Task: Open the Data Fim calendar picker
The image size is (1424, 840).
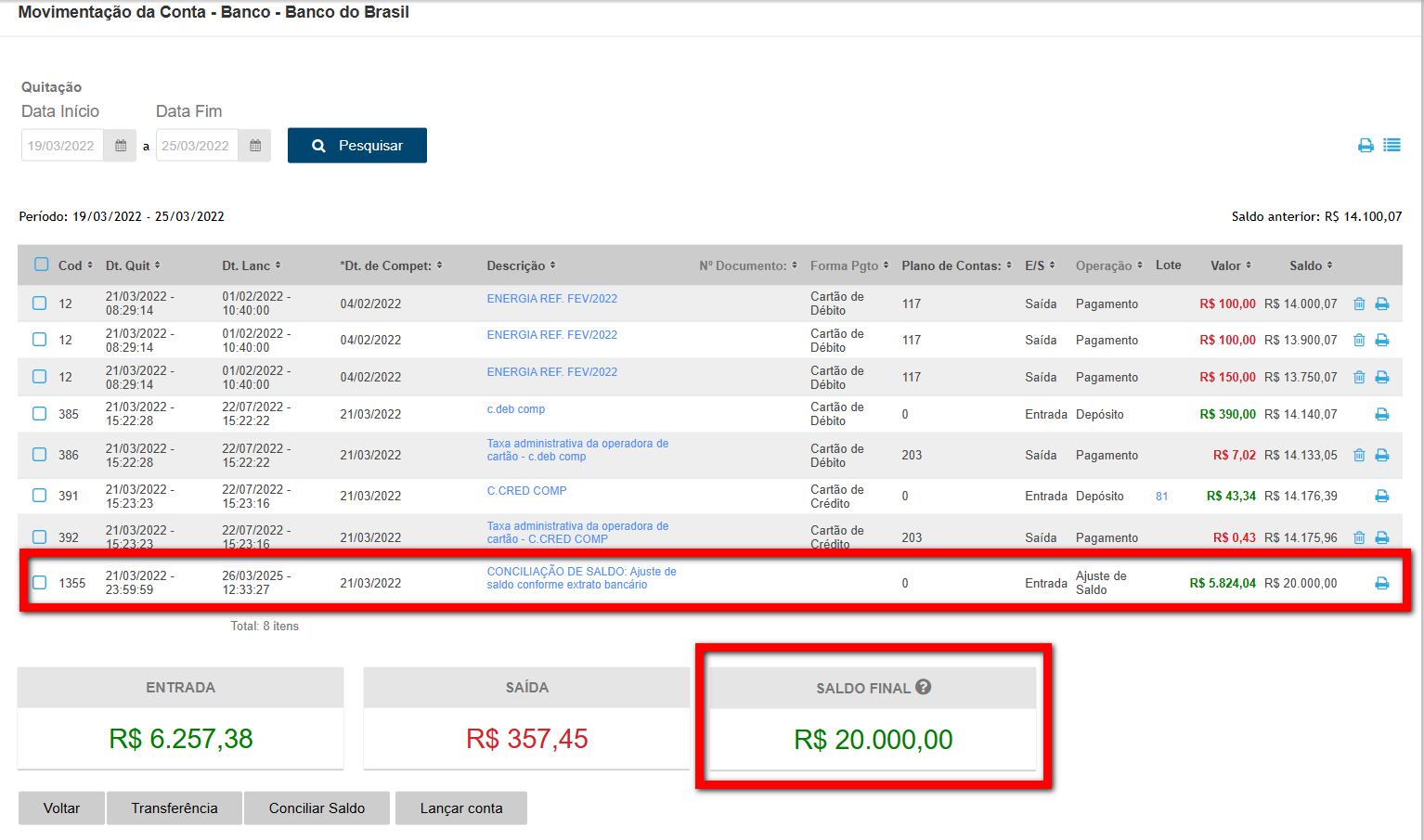Action: pyautogui.click(x=254, y=146)
